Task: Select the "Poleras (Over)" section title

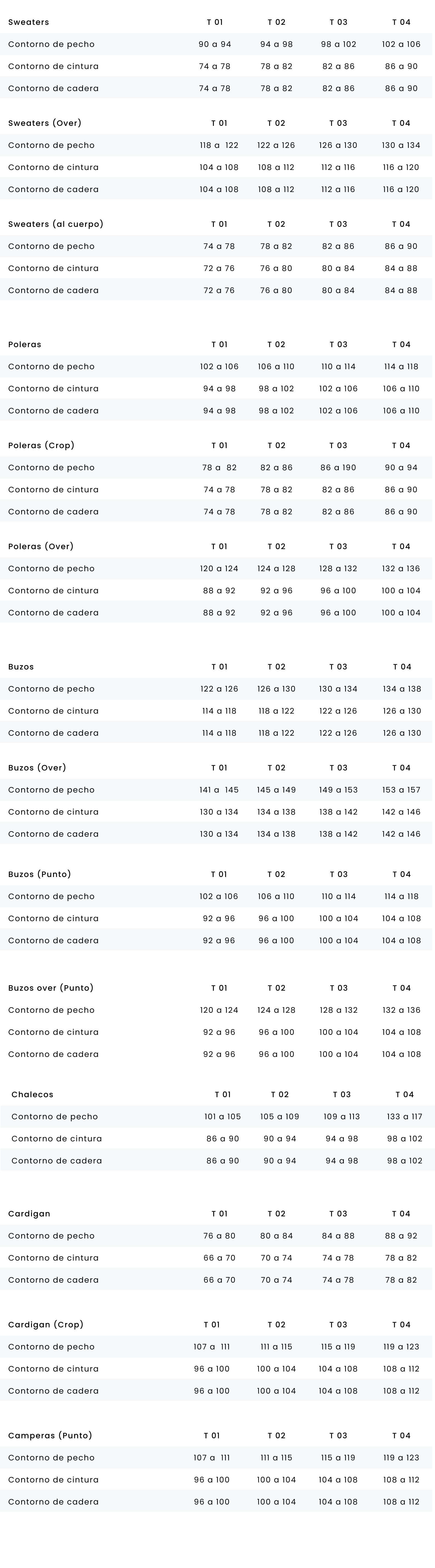Action: (x=41, y=547)
